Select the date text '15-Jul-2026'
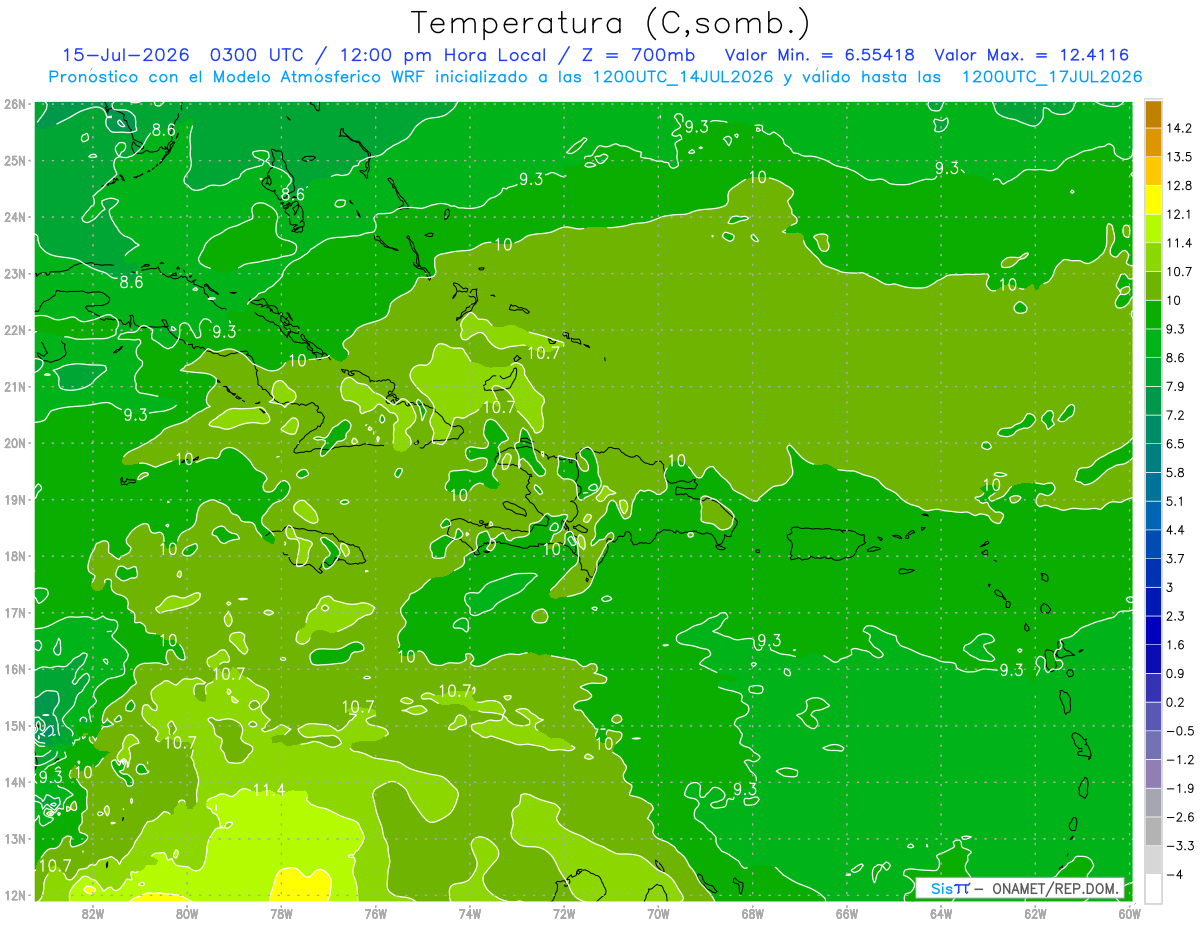 pyautogui.click(x=127, y=55)
